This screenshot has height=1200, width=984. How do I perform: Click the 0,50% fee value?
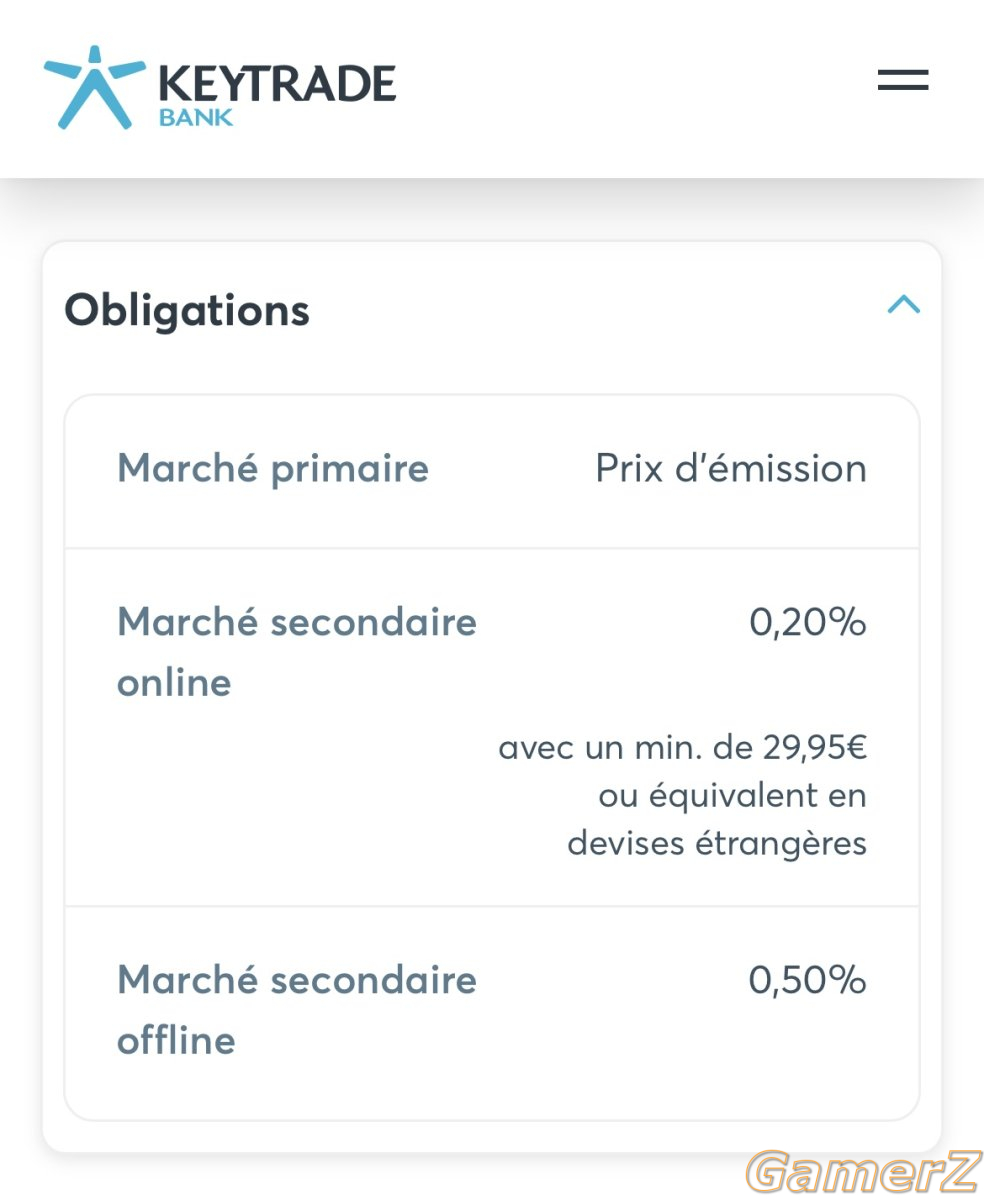[x=808, y=980]
